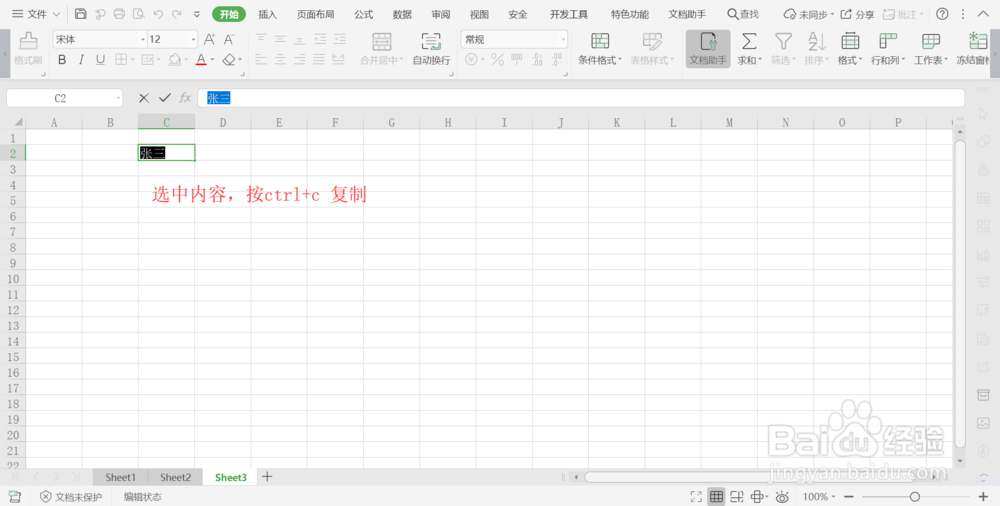1000x506 pixels.
Task: Toggle Auto Wrap (自动换行)
Action: pyautogui.click(x=431, y=49)
